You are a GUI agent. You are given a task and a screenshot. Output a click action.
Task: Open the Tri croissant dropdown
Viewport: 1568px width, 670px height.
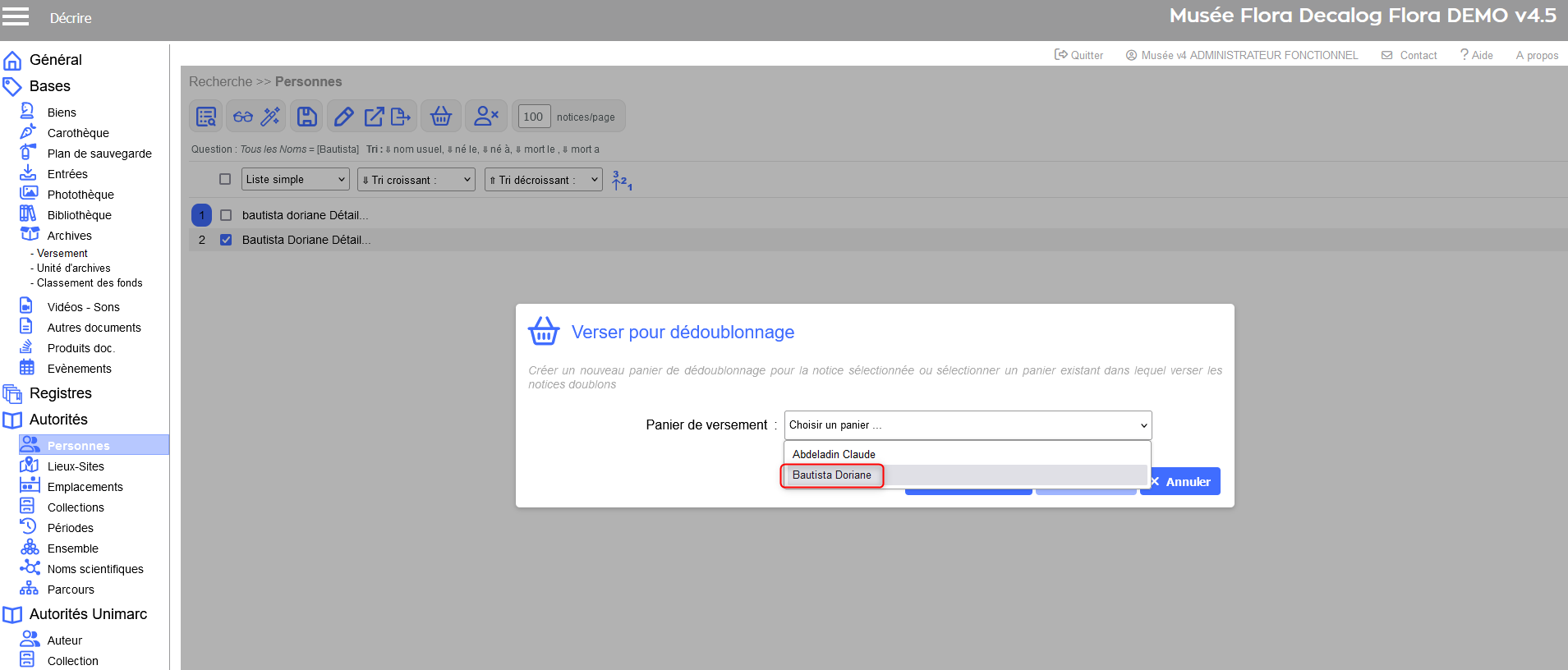416,180
